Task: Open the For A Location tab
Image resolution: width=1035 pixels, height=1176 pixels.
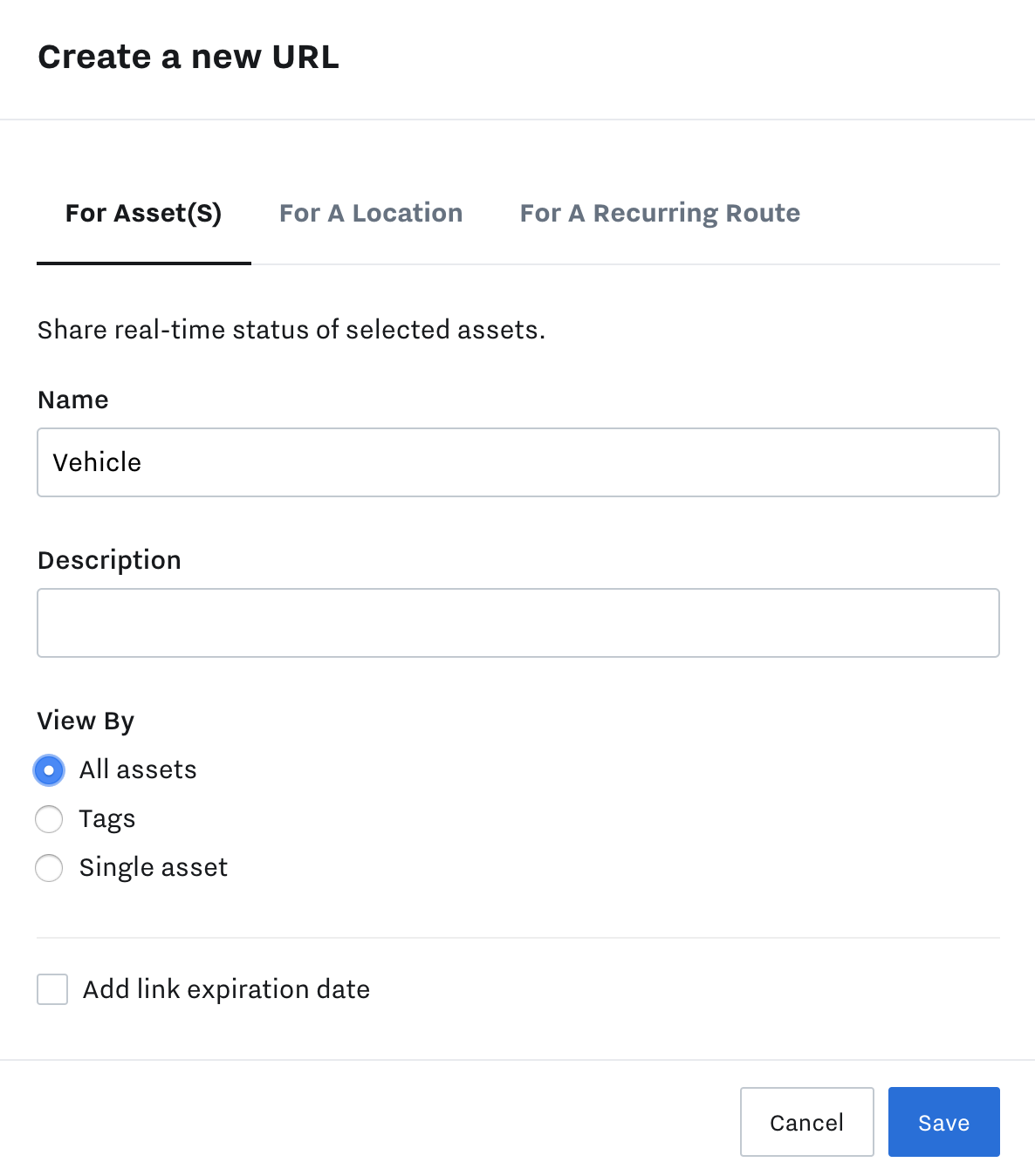Action: coord(371,214)
